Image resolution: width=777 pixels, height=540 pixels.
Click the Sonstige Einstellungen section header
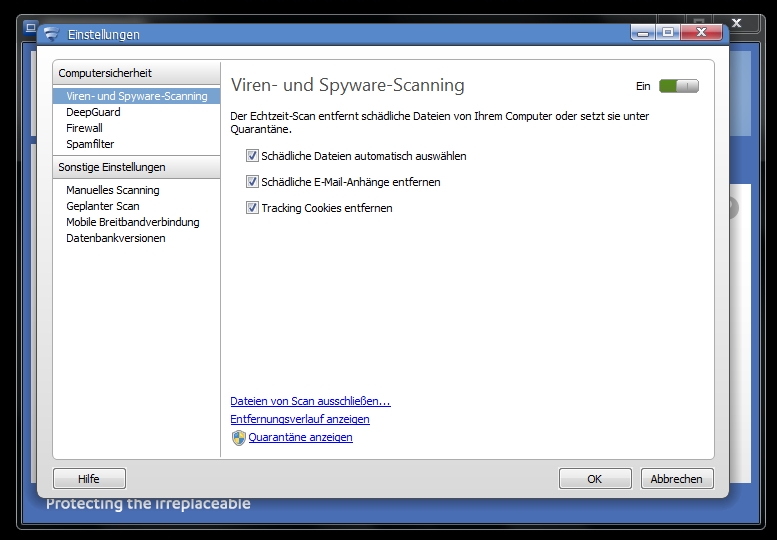tap(136, 167)
